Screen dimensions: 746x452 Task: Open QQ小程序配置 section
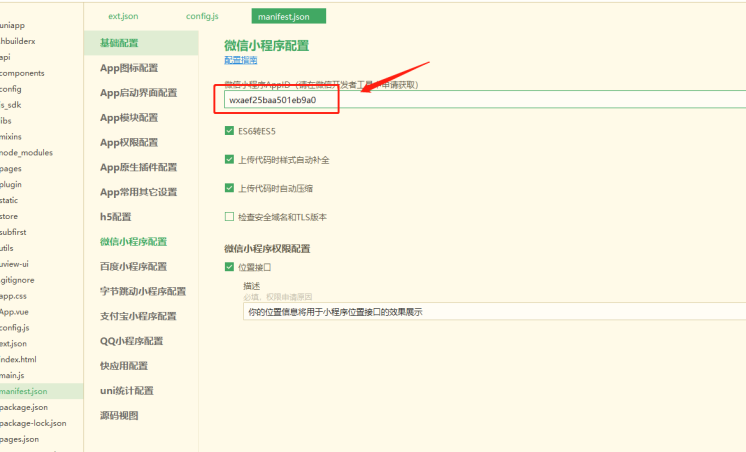131,341
